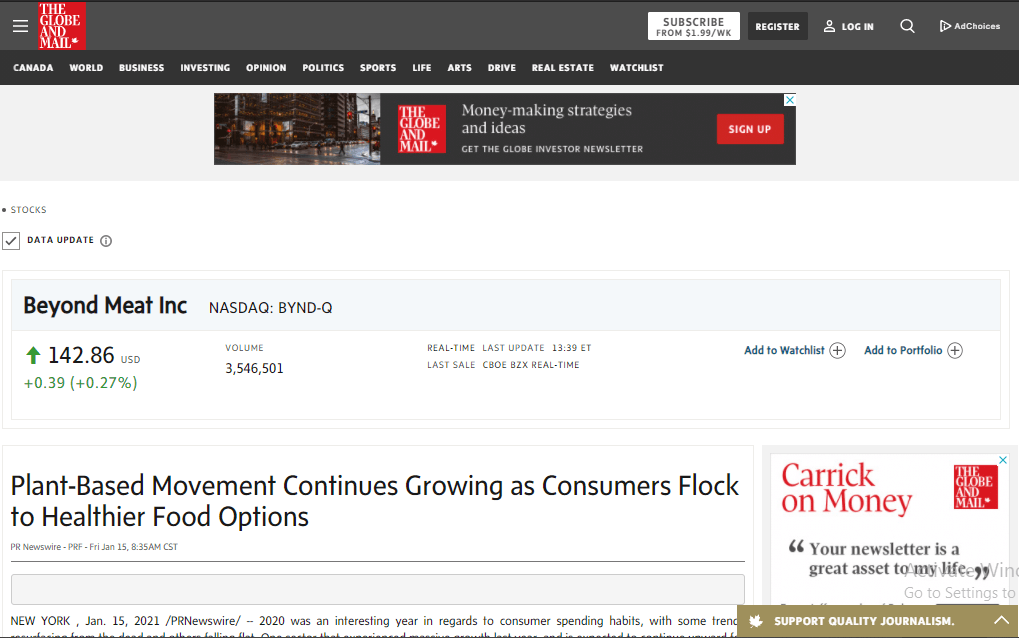Click The Globe and Mail logo
1019x638 pixels.
pos(62,26)
